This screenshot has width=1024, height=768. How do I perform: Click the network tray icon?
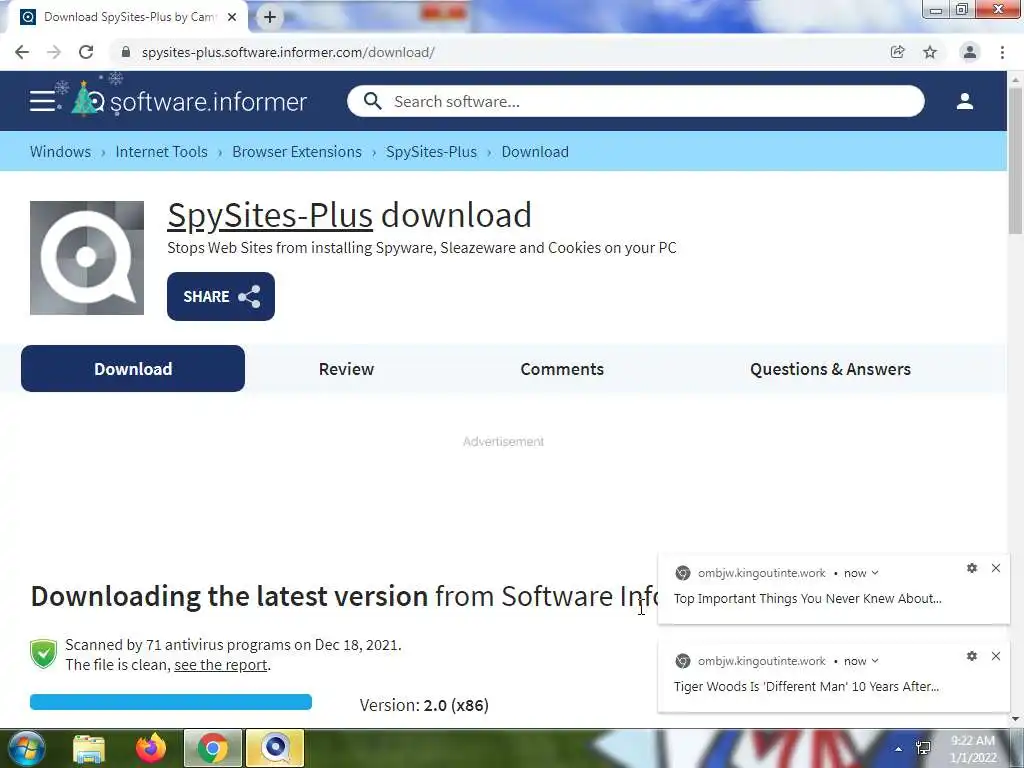[923, 748]
